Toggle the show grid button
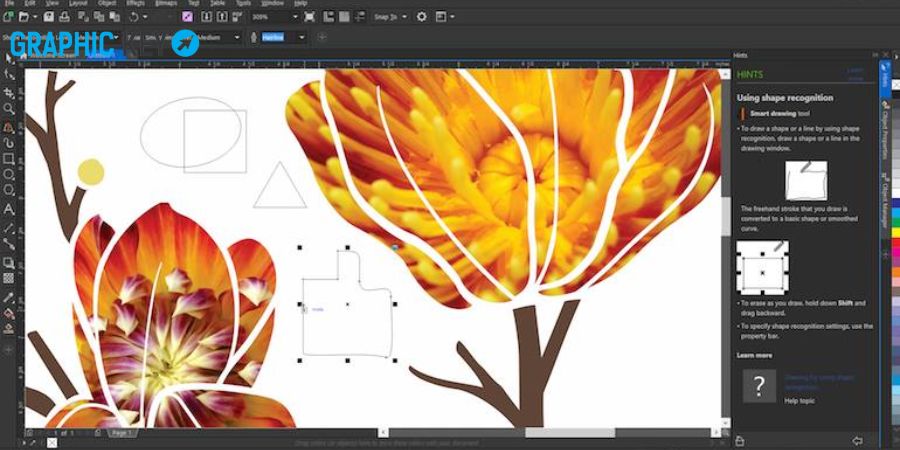Image resolution: width=900 pixels, height=450 pixels. pos(344,17)
